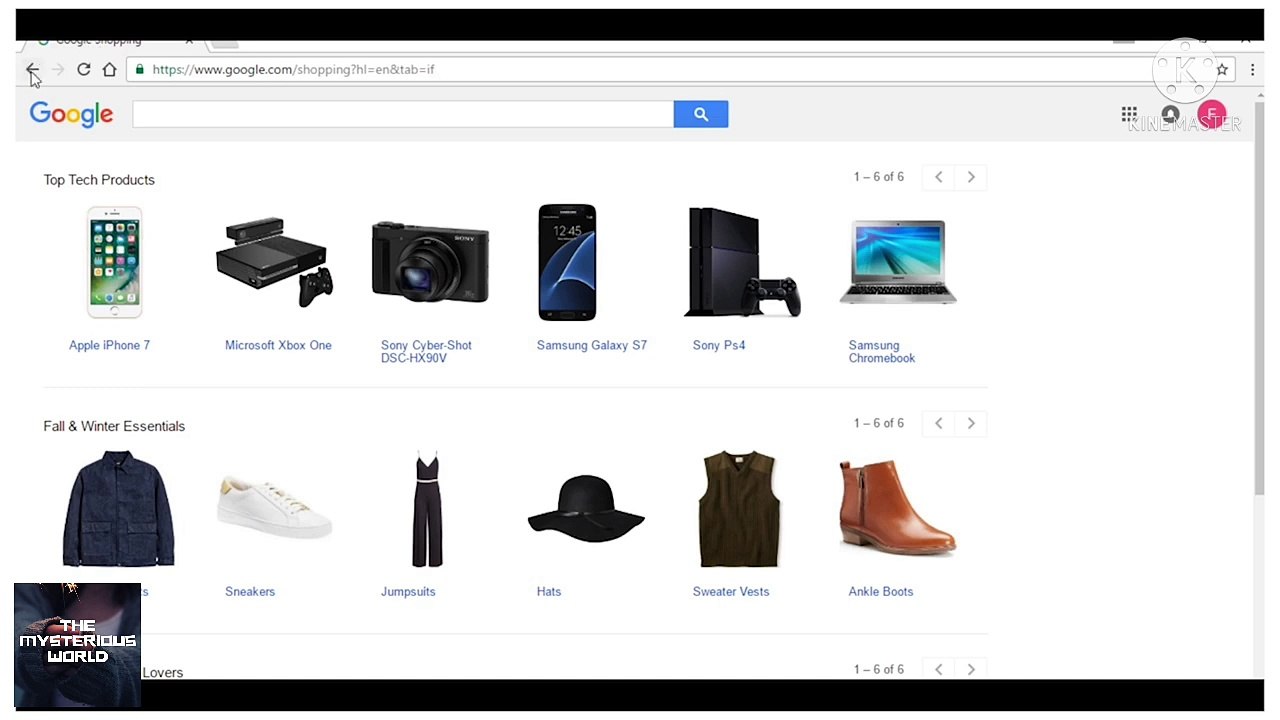1280x720 pixels.
Task: Click the Xbox One console image
Action: (274, 263)
